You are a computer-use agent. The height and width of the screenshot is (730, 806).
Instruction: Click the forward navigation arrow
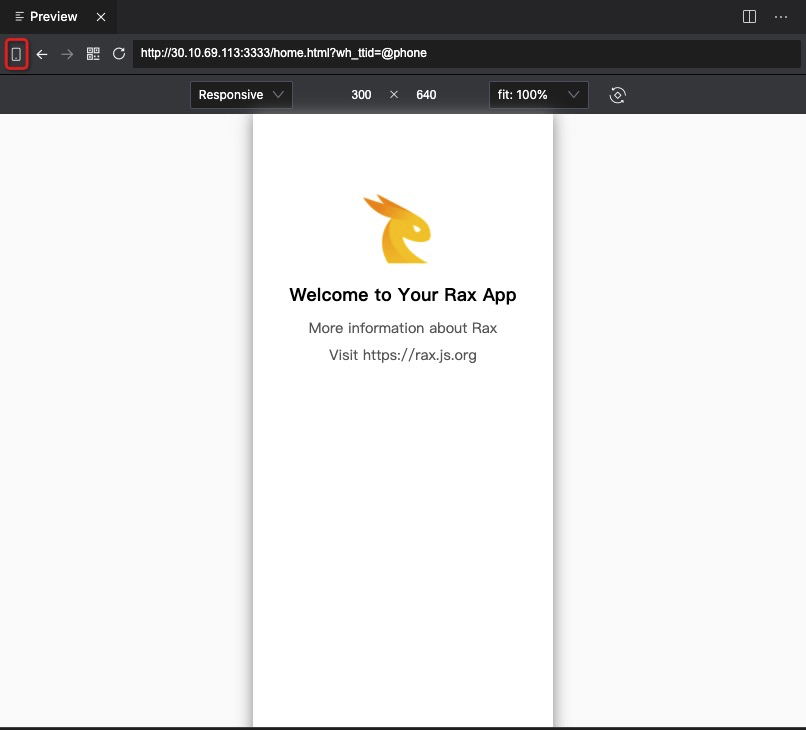pos(66,54)
